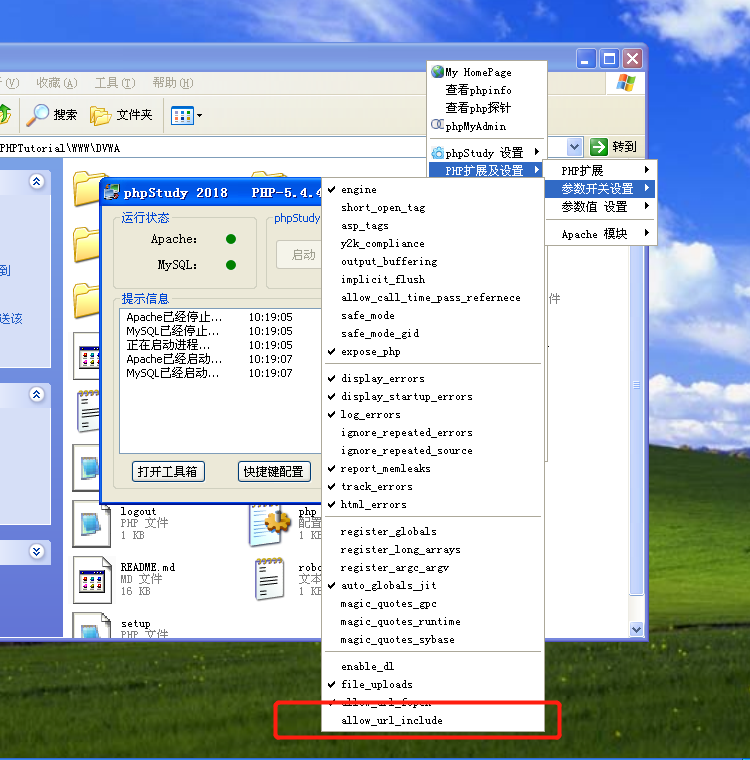750x760 pixels.
Task: Open the 工具(T) menu
Action: [115, 83]
